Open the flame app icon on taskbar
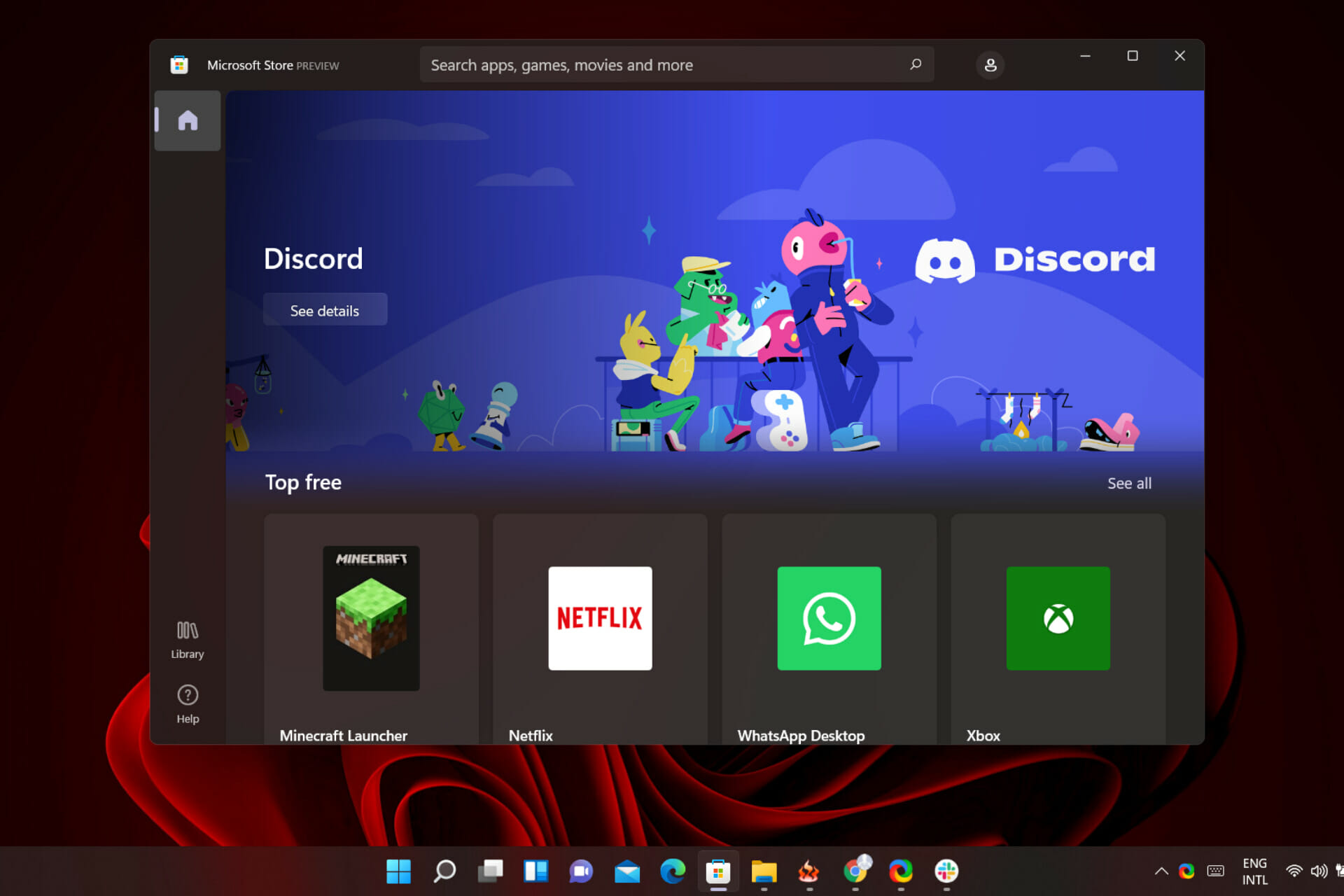Image resolution: width=1344 pixels, height=896 pixels. point(809,871)
